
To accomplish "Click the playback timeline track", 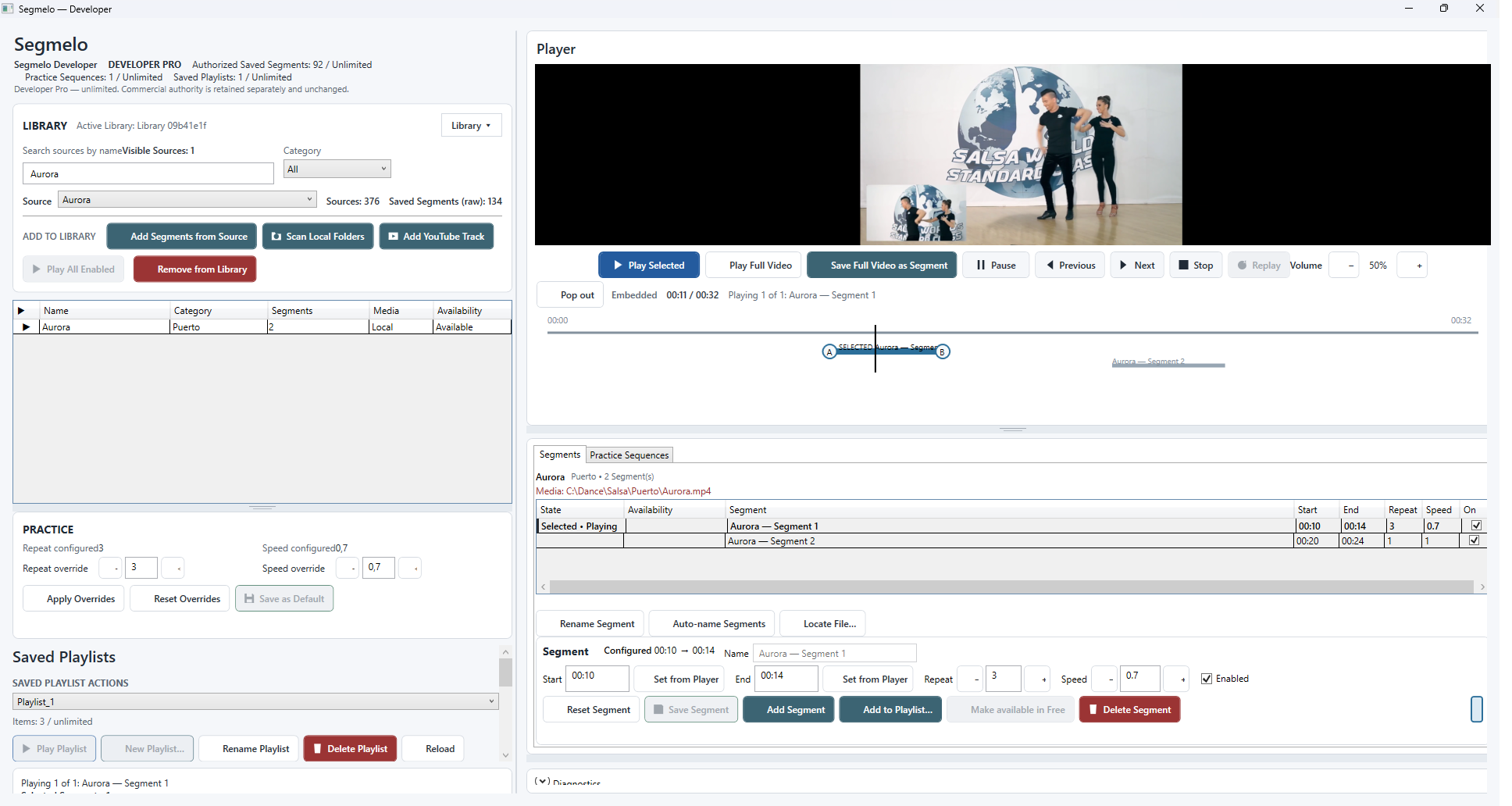I will pos(1012,333).
